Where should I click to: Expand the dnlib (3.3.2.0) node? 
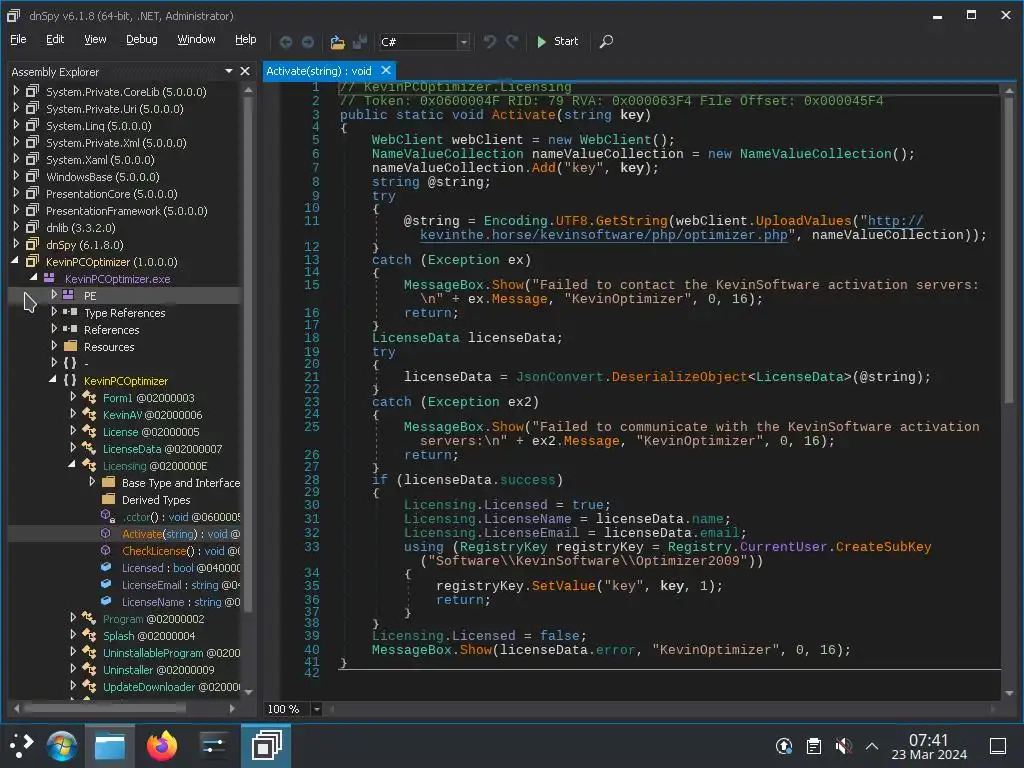pyautogui.click(x=16, y=227)
